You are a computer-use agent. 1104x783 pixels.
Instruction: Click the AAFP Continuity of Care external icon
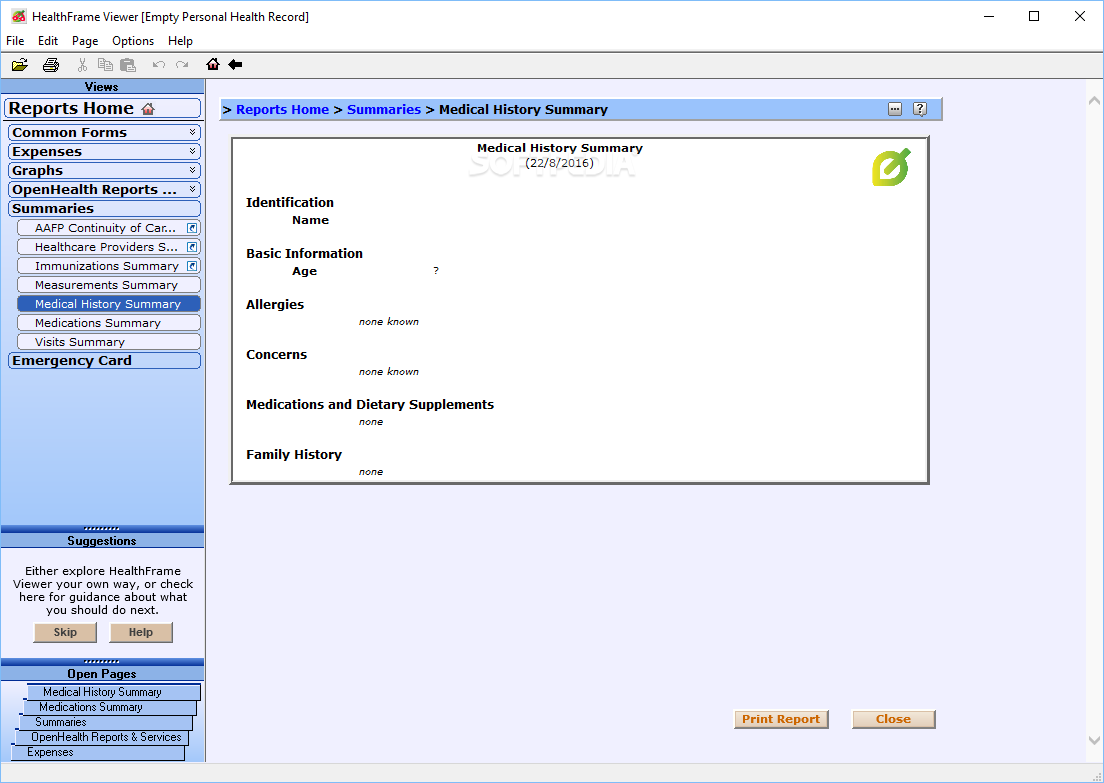pos(192,228)
